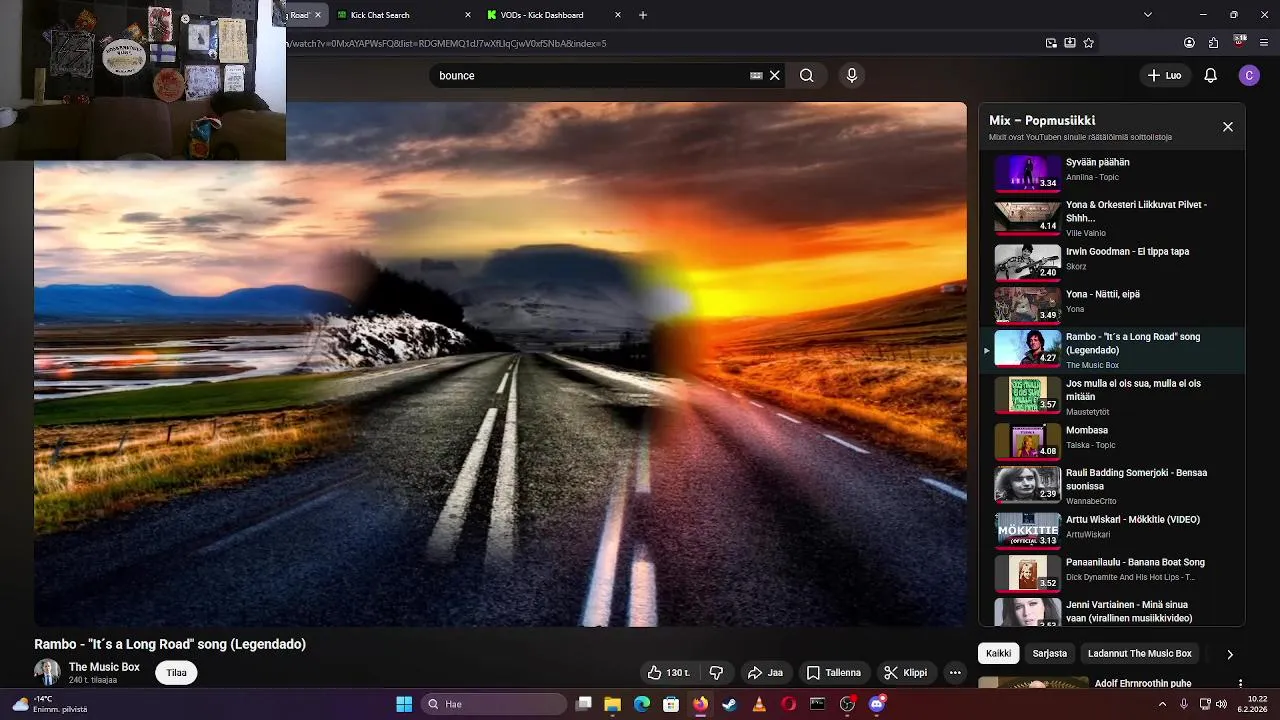Viewport: 1280px width, 720px height.
Task: Start voice search with microphone icon
Action: [x=851, y=75]
